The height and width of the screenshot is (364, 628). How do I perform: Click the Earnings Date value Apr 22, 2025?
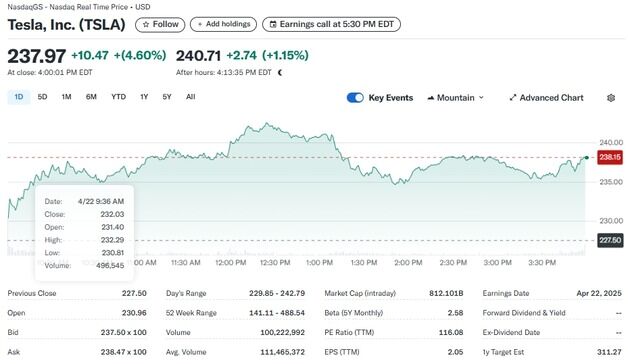click(599, 293)
